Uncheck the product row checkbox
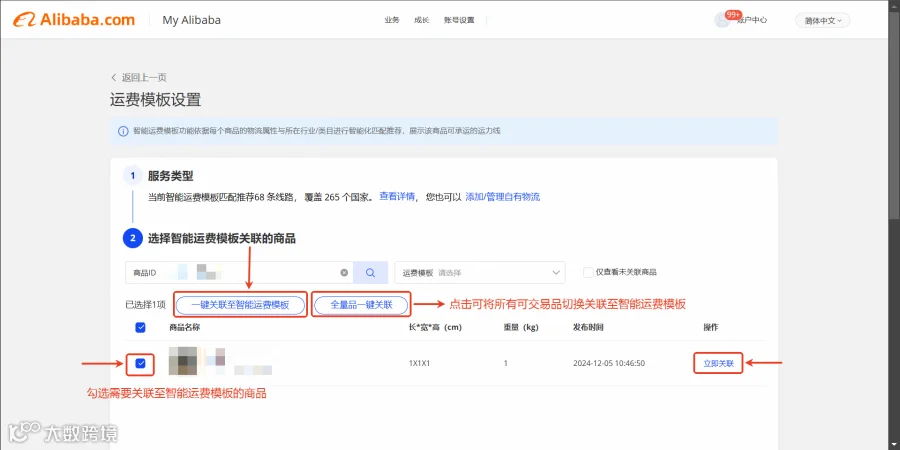 pos(141,363)
